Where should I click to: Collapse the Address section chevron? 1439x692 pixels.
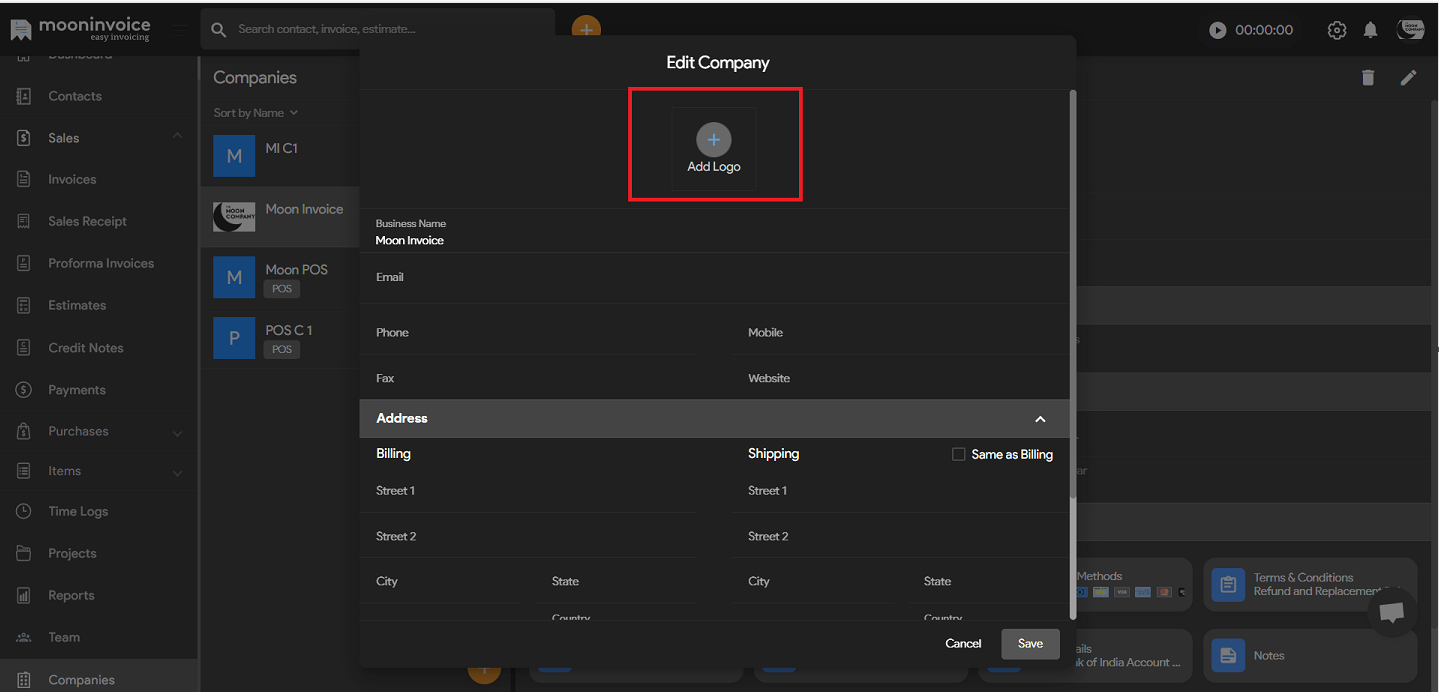[1040, 419]
